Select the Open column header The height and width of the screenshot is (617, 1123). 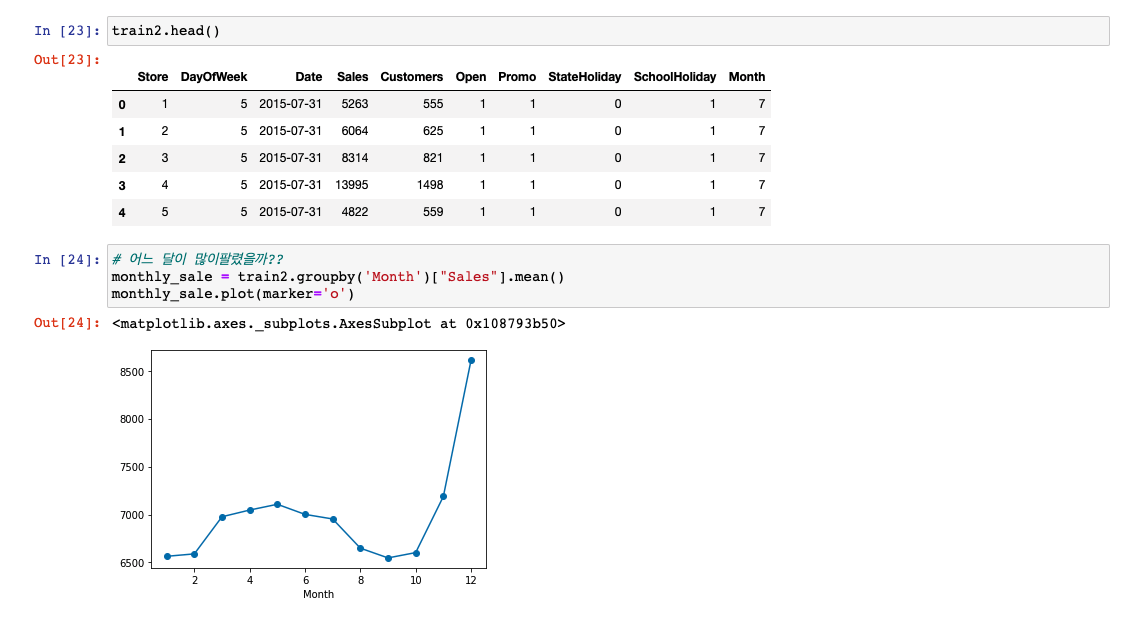(x=471, y=77)
